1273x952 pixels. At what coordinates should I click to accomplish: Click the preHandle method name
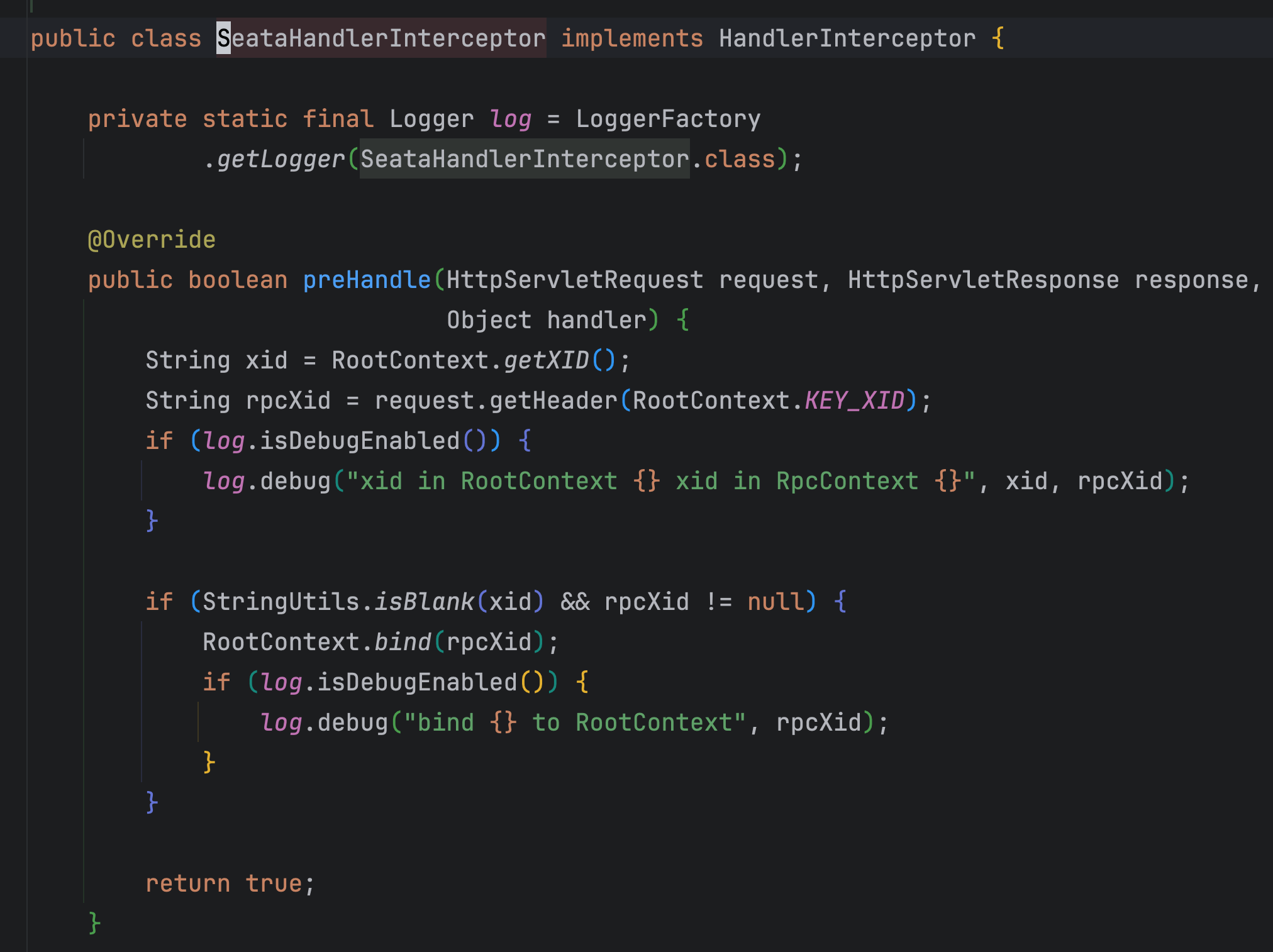point(367,280)
